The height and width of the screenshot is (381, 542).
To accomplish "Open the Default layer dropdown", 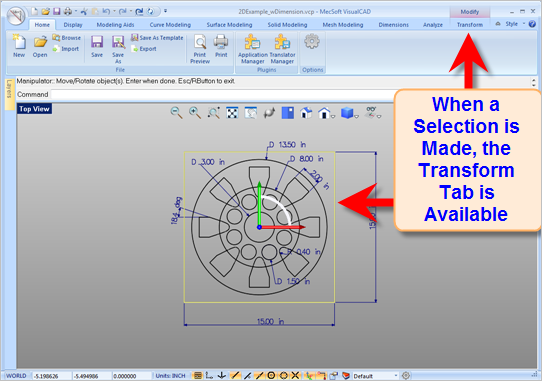I will point(375,376).
